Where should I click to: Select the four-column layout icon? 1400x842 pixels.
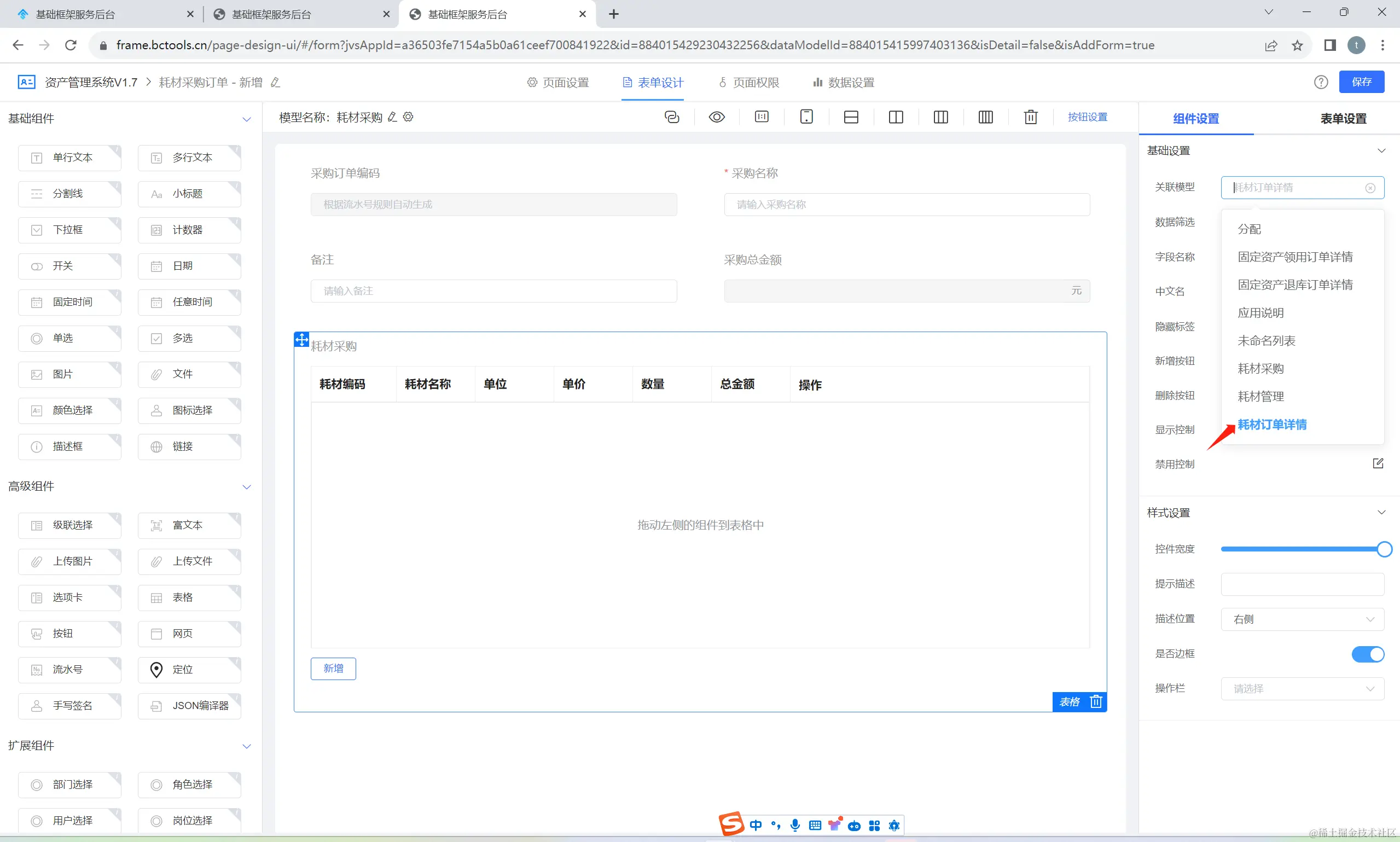point(985,117)
